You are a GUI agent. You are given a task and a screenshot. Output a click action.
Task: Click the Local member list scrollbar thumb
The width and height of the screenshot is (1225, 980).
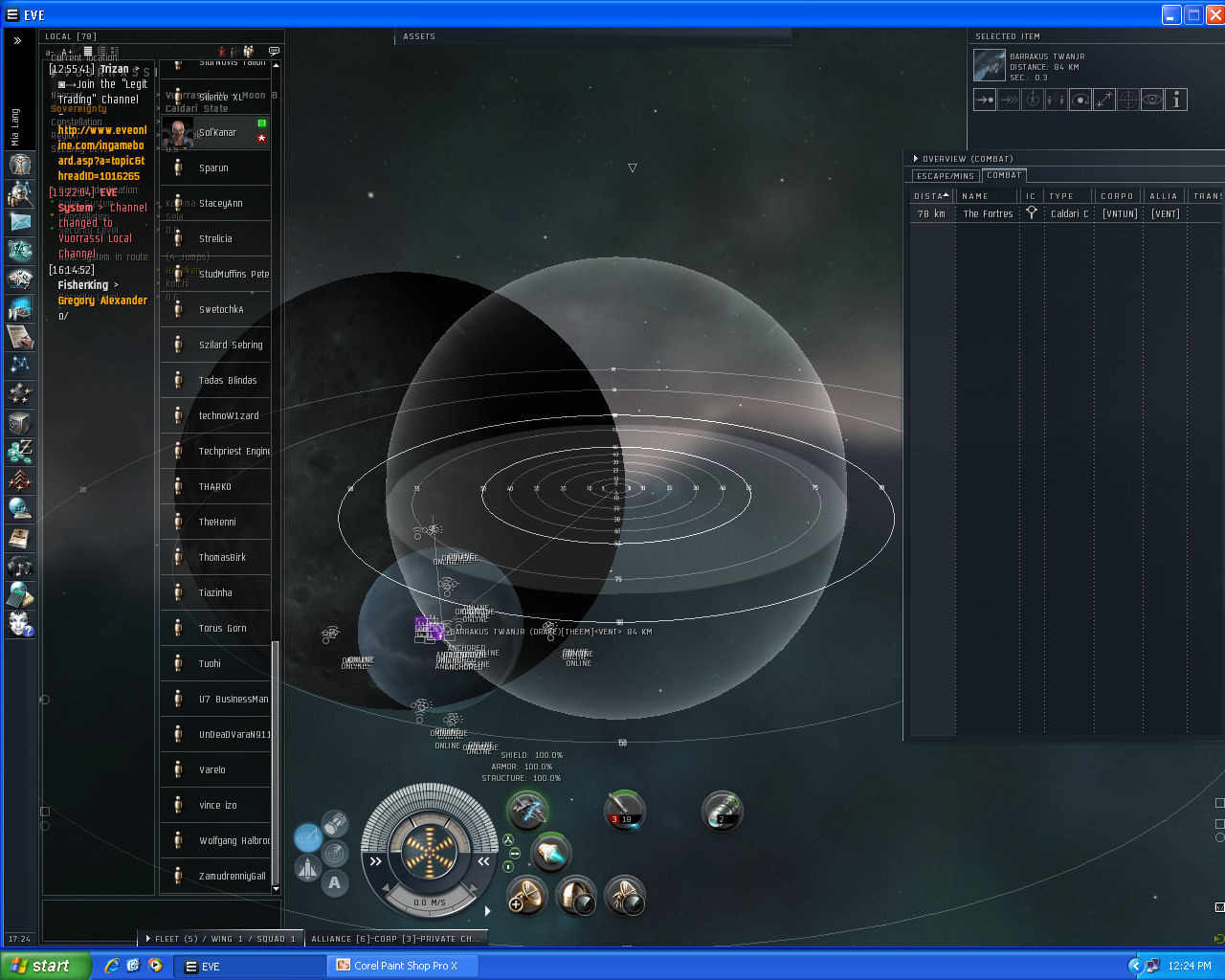(276, 762)
